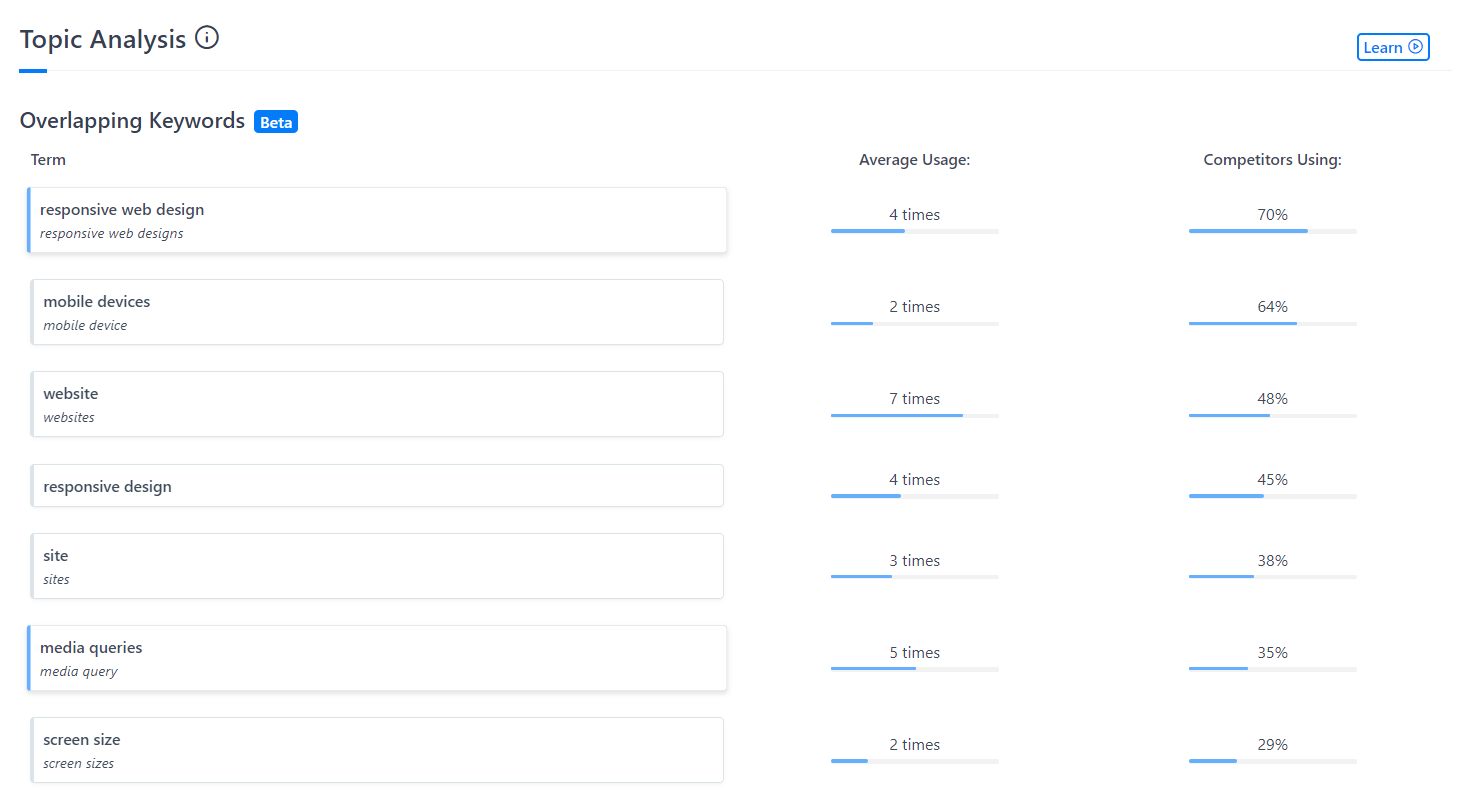The height and width of the screenshot is (800, 1467).
Task: Click the 70% competitors usage bar
Action: click(1272, 231)
